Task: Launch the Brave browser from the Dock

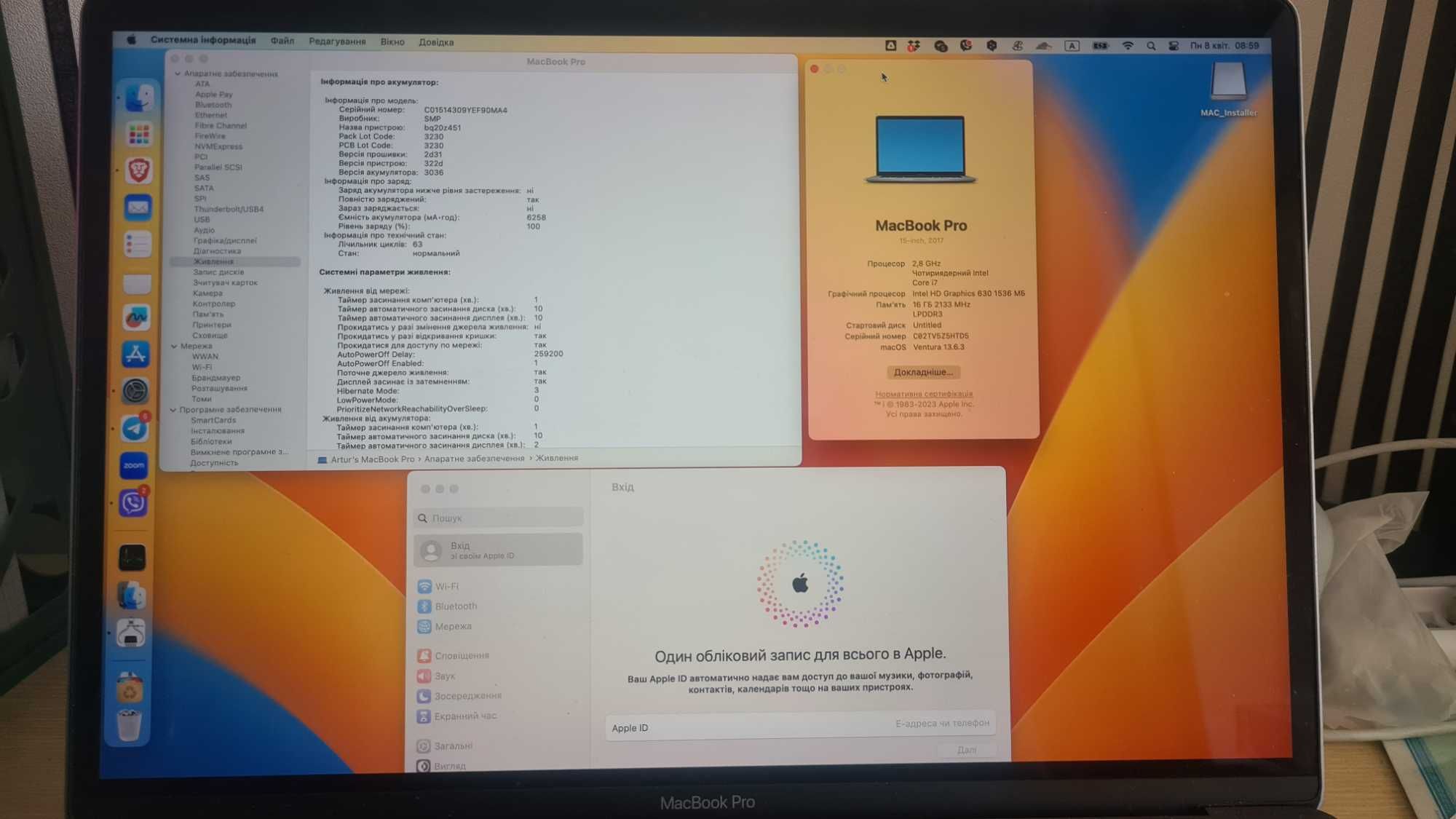Action: click(138, 170)
